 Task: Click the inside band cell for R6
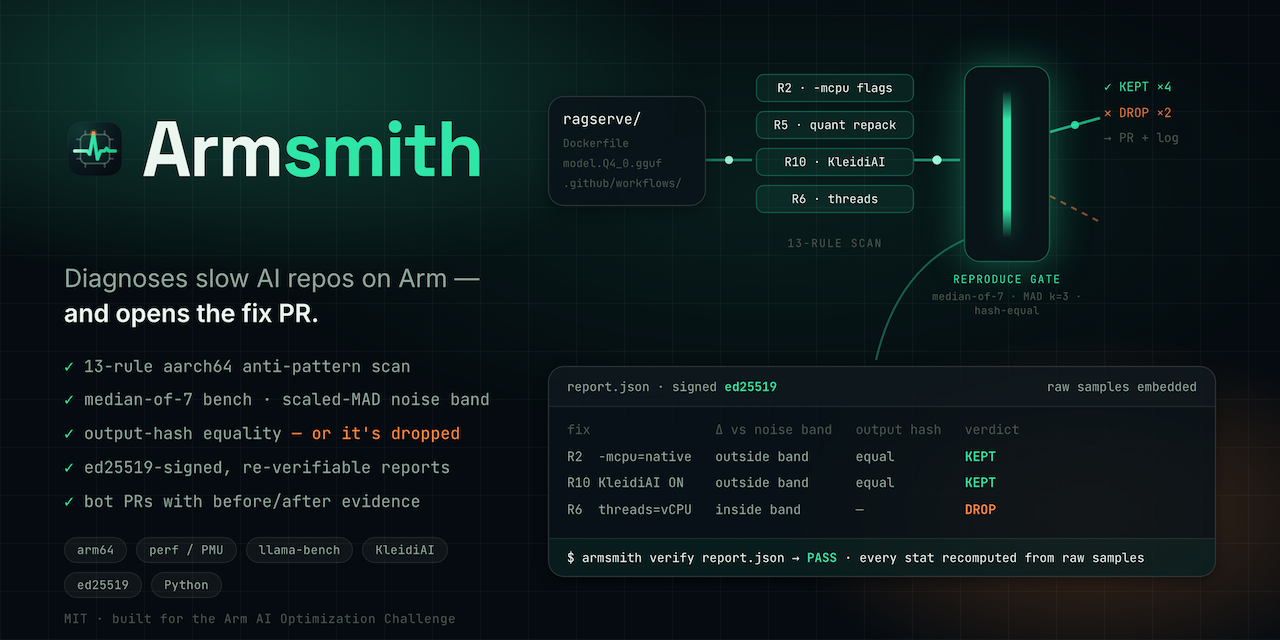pos(758,510)
